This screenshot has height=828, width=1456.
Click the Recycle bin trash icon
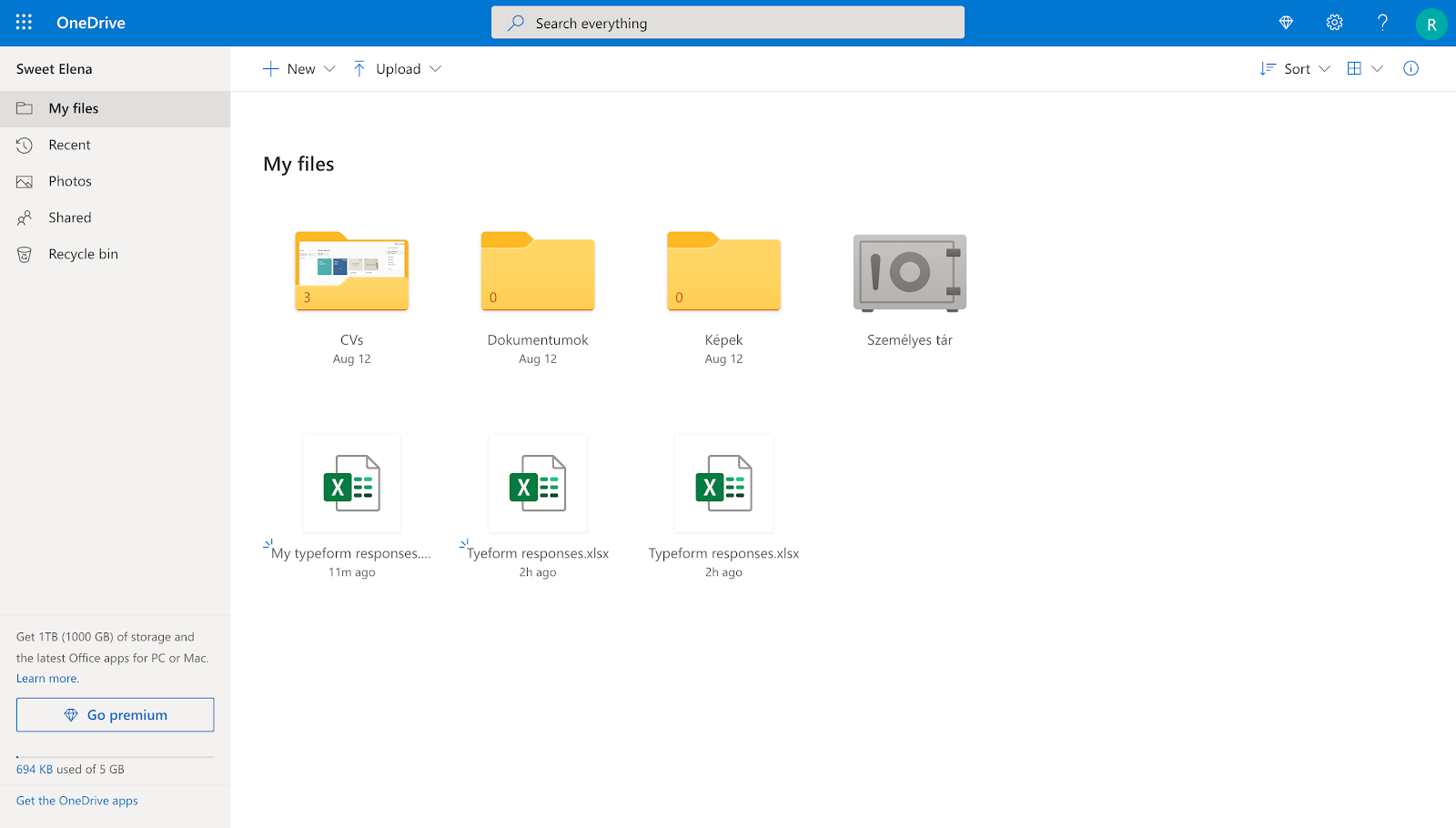[x=25, y=255]
